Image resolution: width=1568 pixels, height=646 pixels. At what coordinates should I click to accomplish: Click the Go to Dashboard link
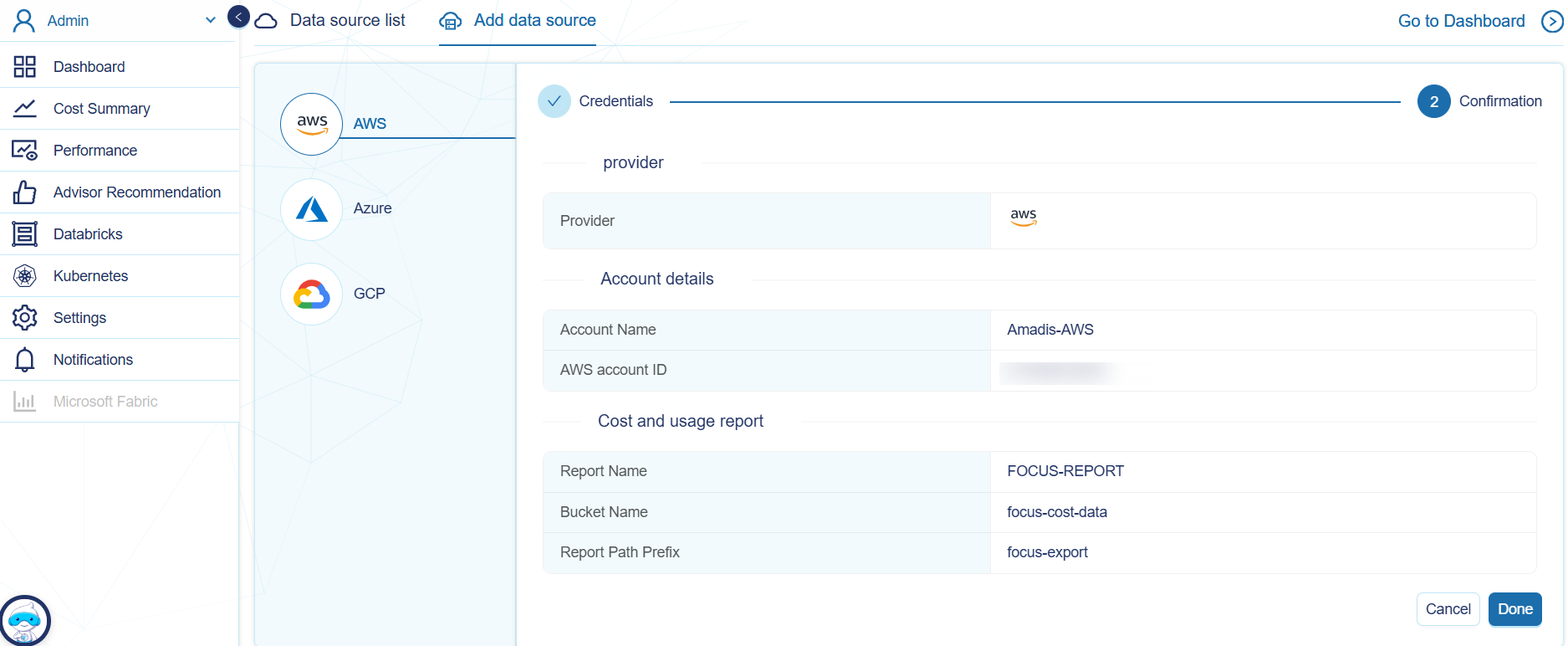(1461, 22)
